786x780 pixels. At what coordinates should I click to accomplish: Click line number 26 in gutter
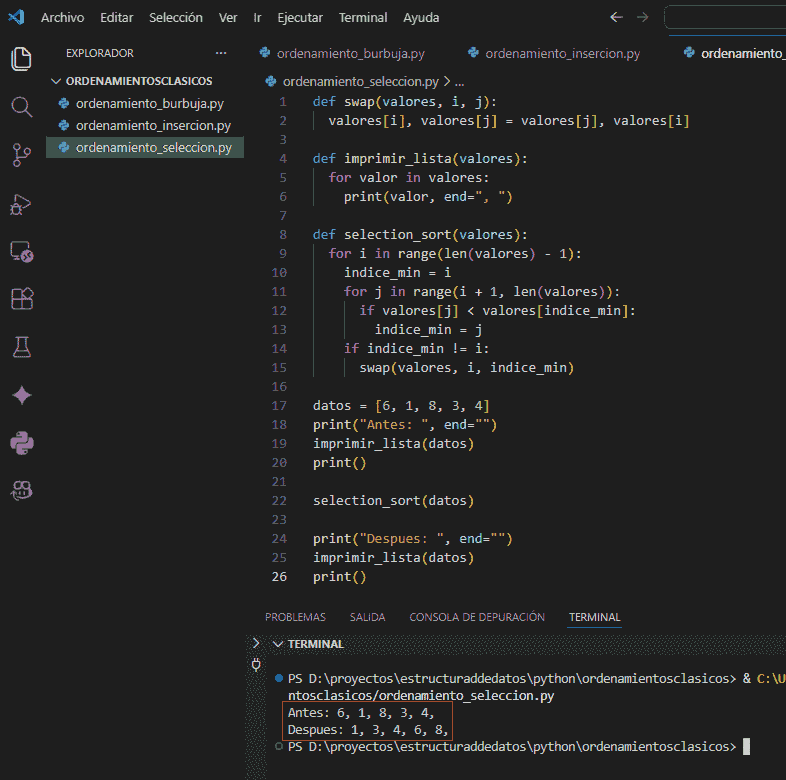279,576
